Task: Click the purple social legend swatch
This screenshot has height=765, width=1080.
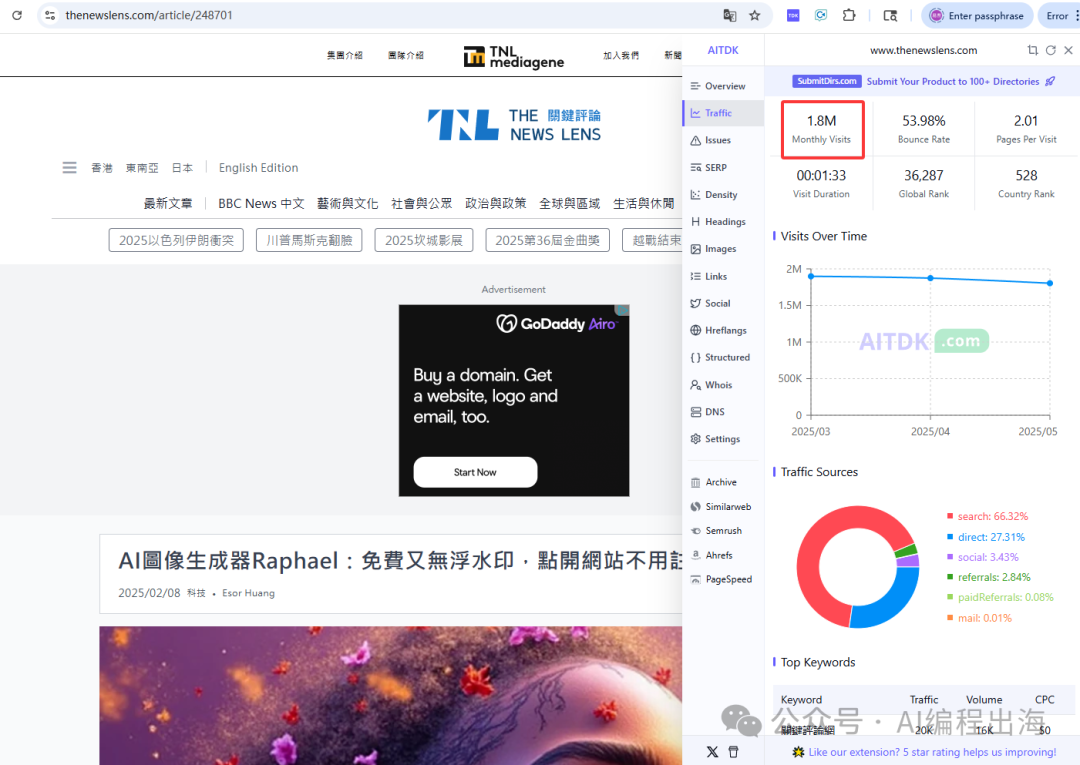Action: [x=950, y=557]
